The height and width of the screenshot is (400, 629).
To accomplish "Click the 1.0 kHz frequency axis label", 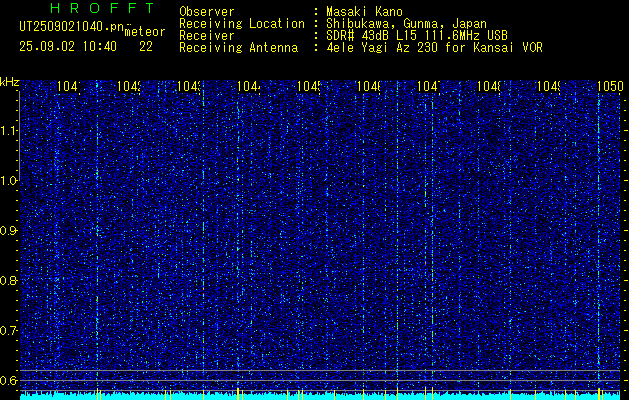I will tap(8, 181).
